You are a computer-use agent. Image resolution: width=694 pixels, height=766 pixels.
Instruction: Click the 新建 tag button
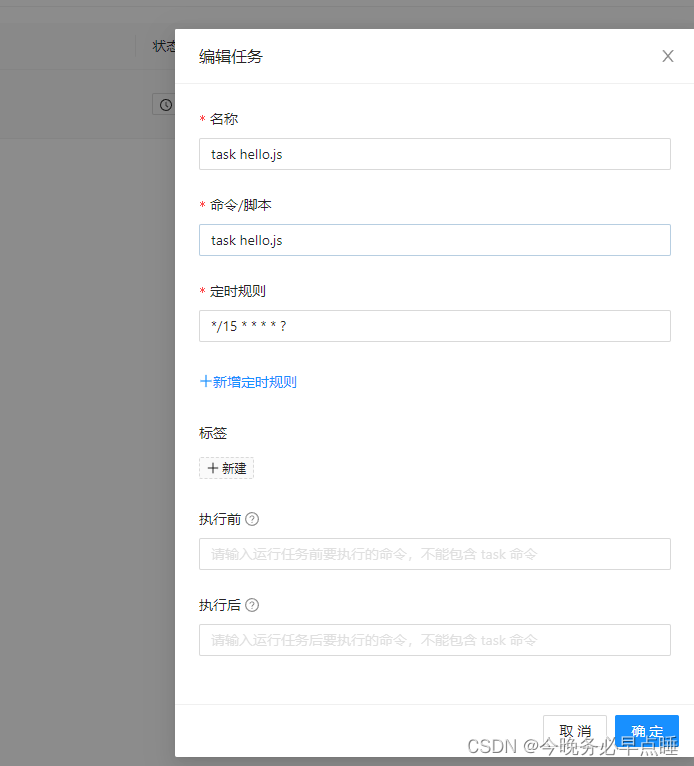pos(226,468)
